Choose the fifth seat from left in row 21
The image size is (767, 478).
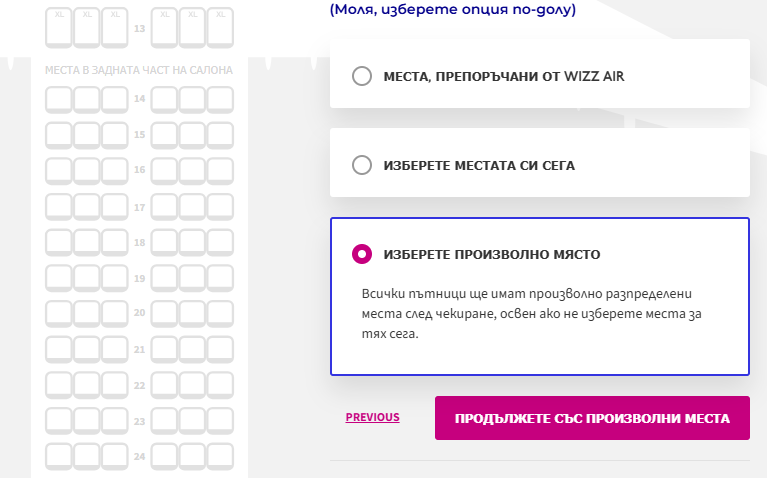192,349
